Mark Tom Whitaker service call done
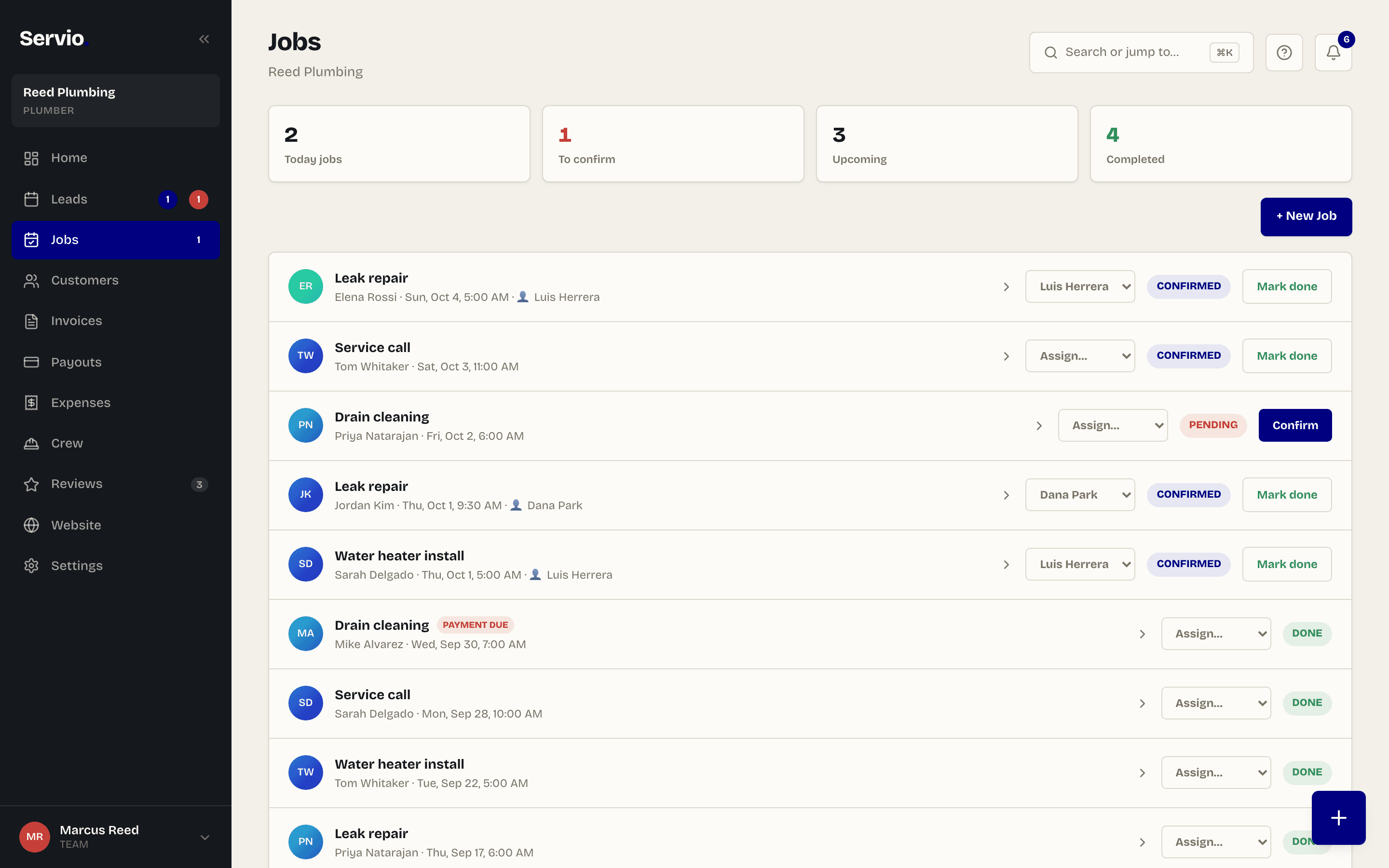 click(1287, 356)
